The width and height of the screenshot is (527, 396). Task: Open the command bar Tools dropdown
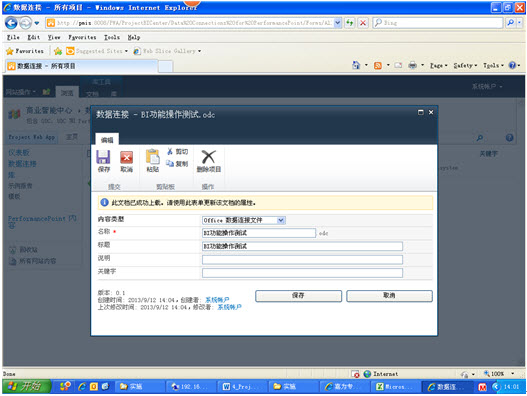(493, 66)
